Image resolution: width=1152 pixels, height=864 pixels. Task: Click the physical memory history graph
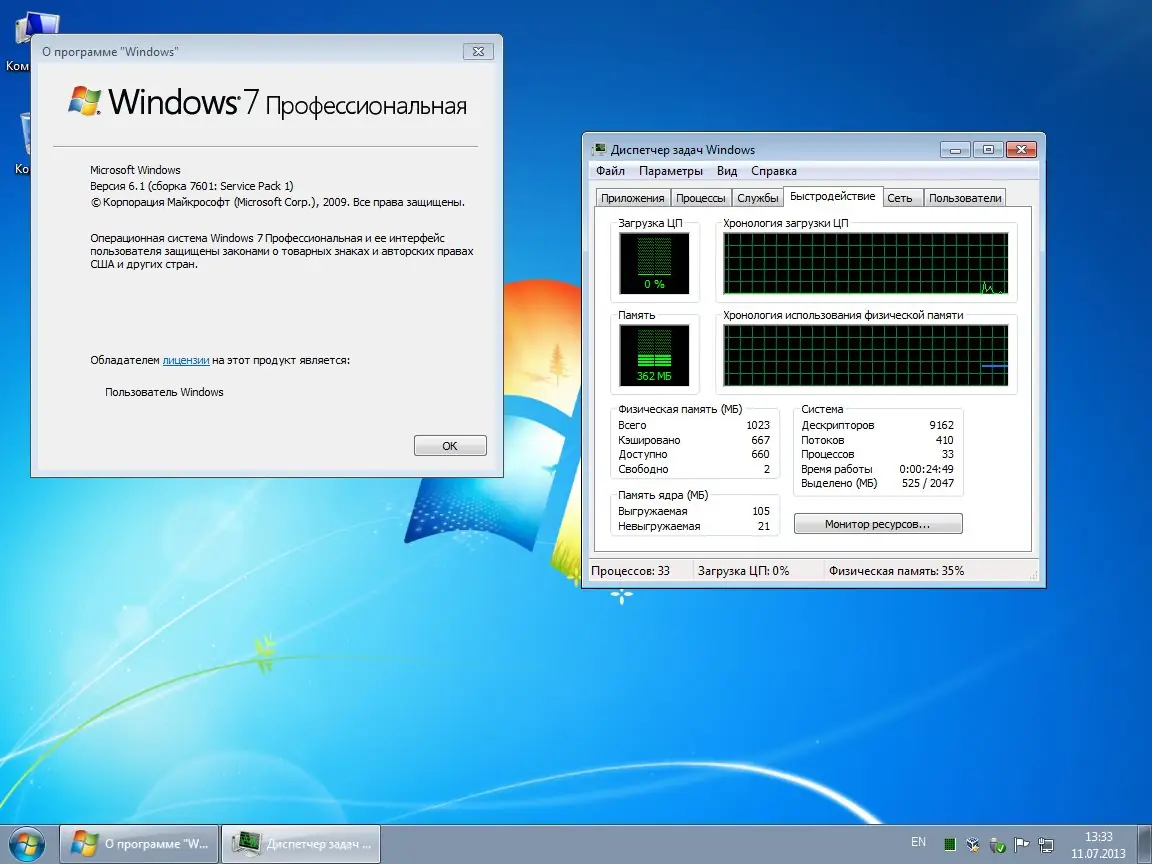coord(865,355)
